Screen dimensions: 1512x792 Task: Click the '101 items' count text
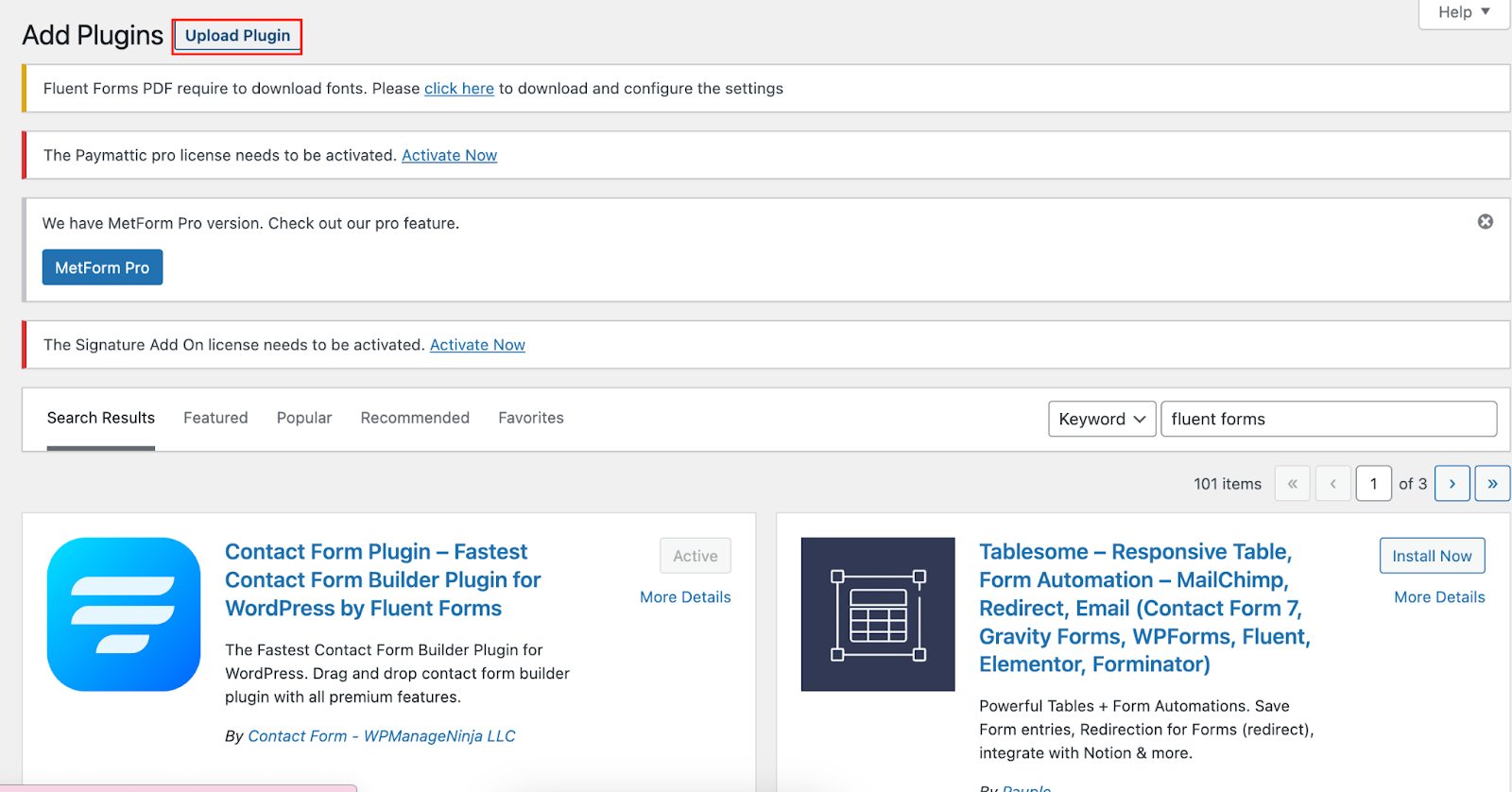point(1228,484)
